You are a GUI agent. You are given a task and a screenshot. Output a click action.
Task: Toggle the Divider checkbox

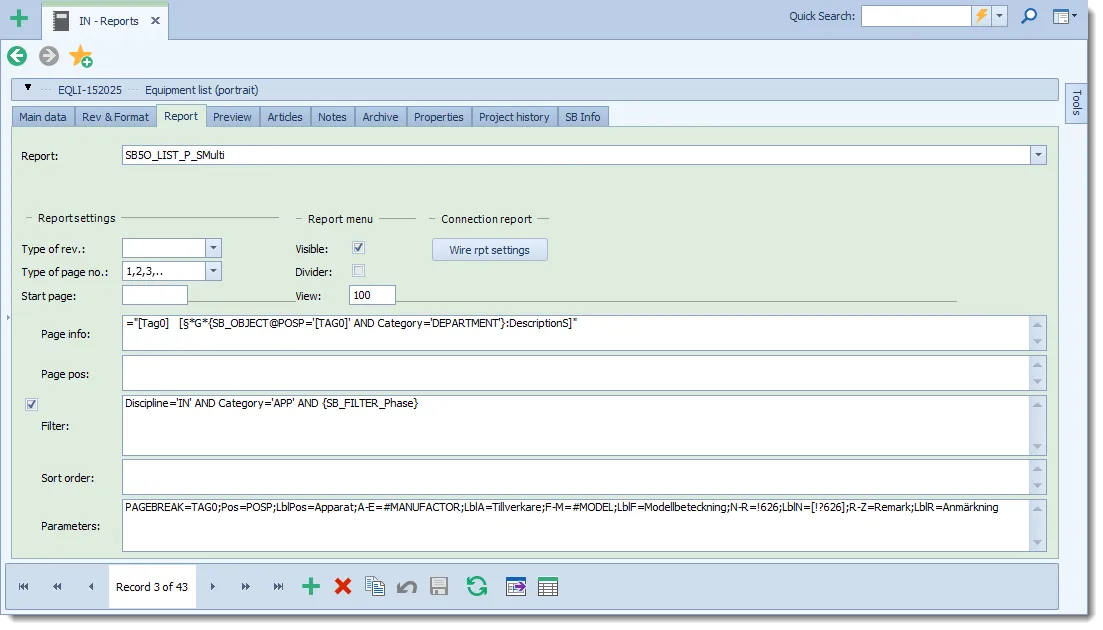(359, 271)
